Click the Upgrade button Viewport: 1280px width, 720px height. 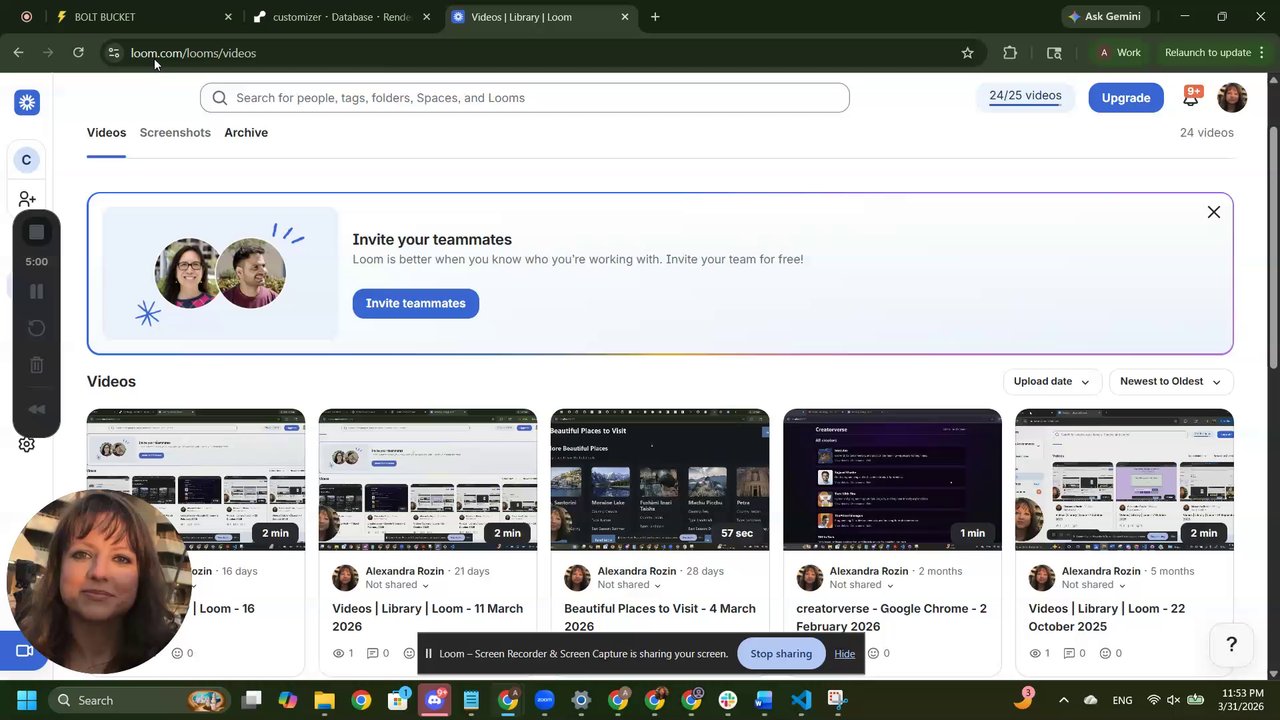click(x=1126, y=98)
